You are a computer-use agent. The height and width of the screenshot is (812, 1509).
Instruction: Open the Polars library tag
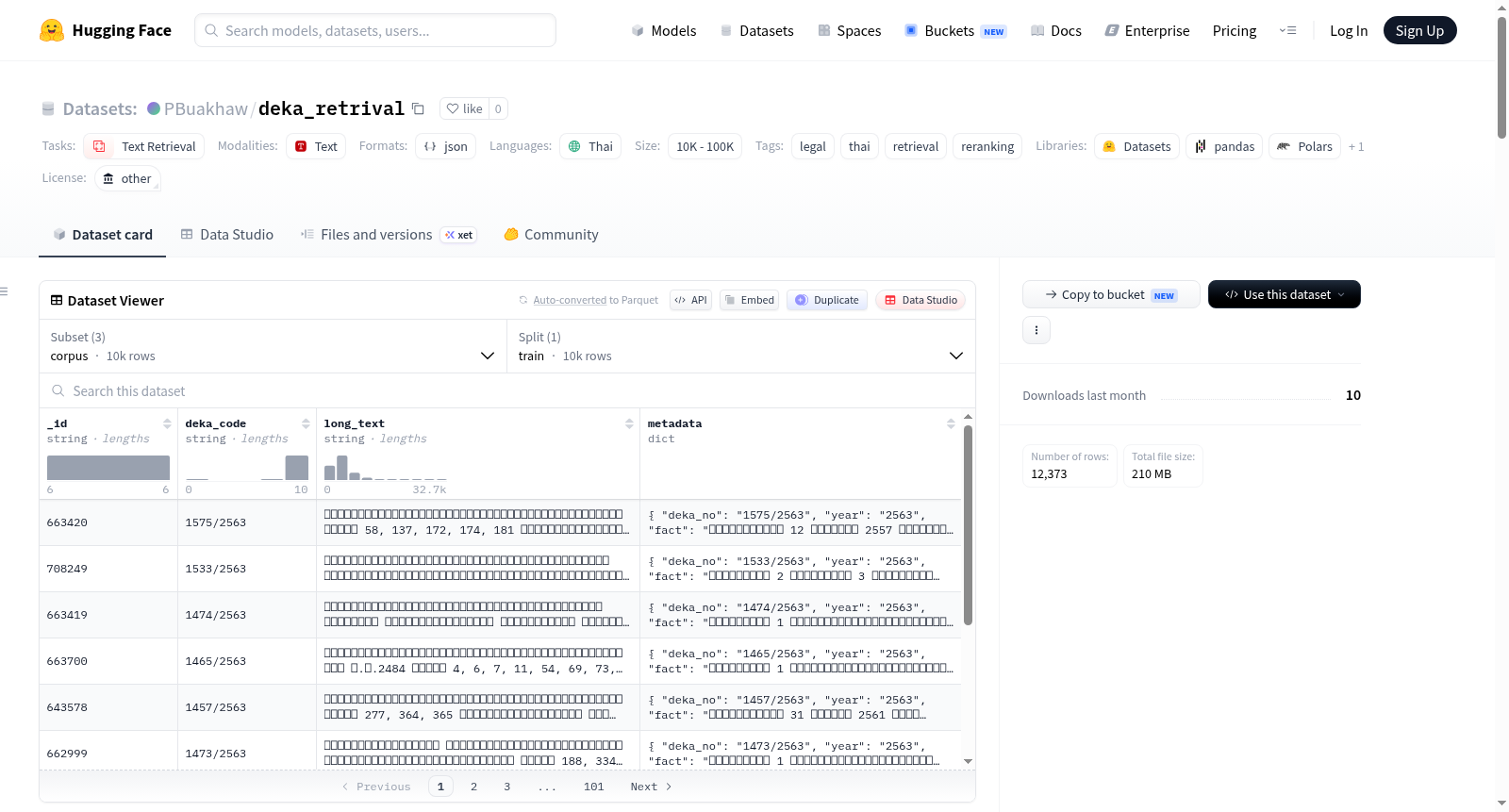click(x=1304, y=146)
